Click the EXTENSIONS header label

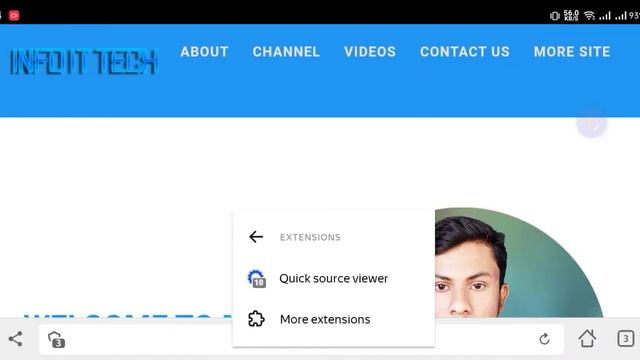310,237
